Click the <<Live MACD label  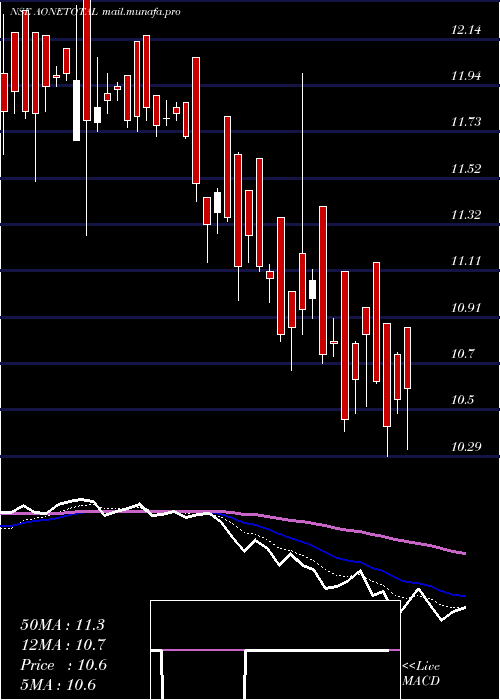421,674
